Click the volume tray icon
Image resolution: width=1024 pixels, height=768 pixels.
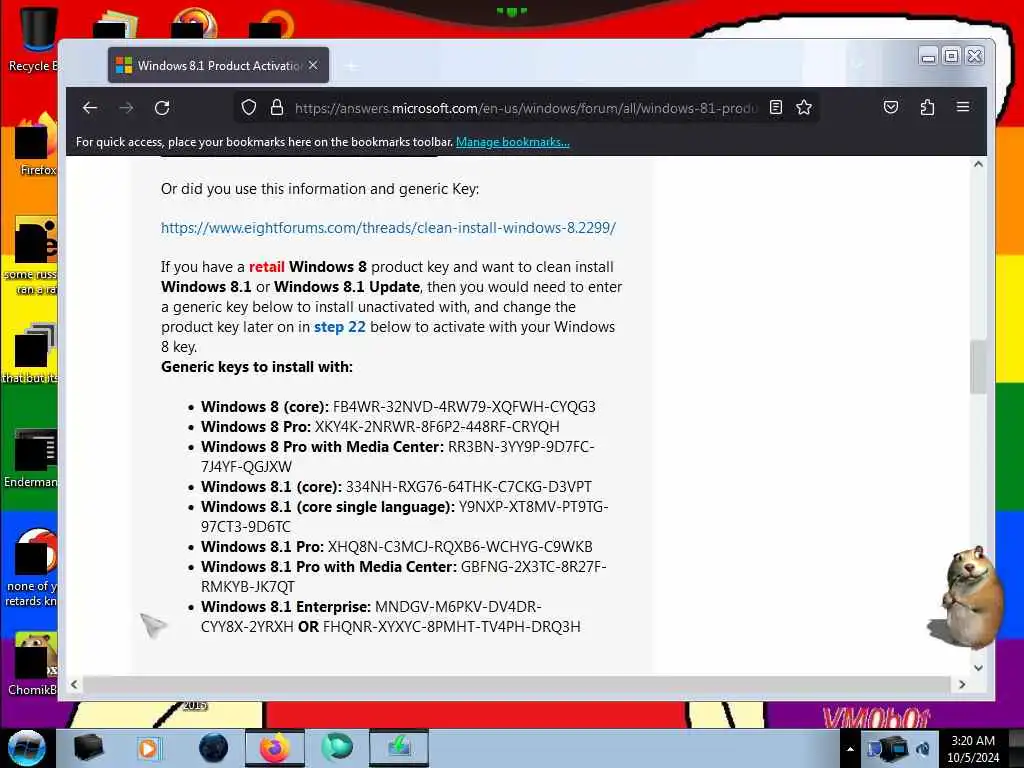pos(923,749)
